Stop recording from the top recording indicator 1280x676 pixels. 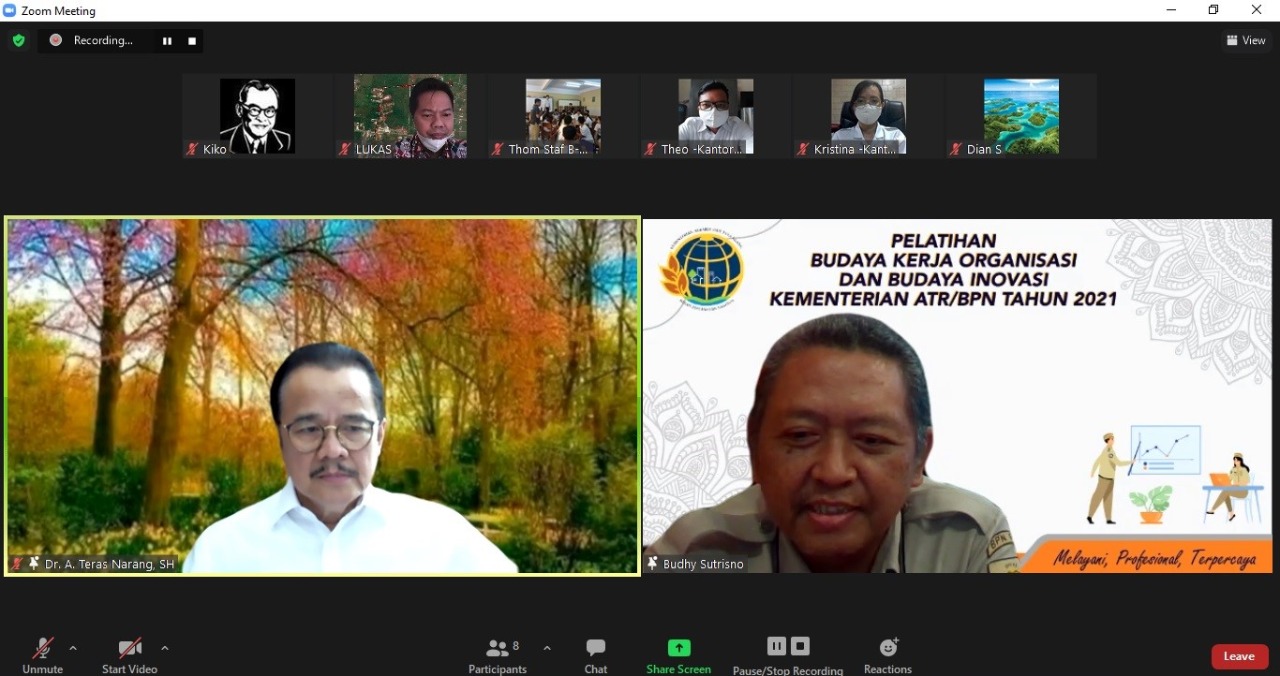point(192,41)
